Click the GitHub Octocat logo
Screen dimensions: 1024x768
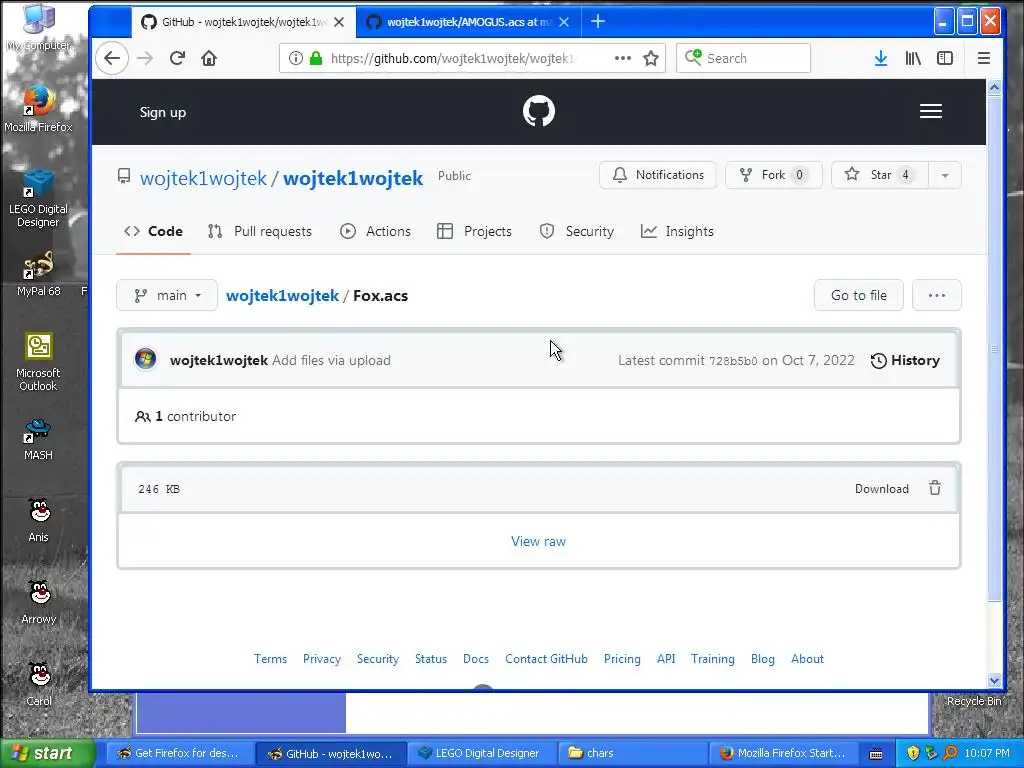539,111
